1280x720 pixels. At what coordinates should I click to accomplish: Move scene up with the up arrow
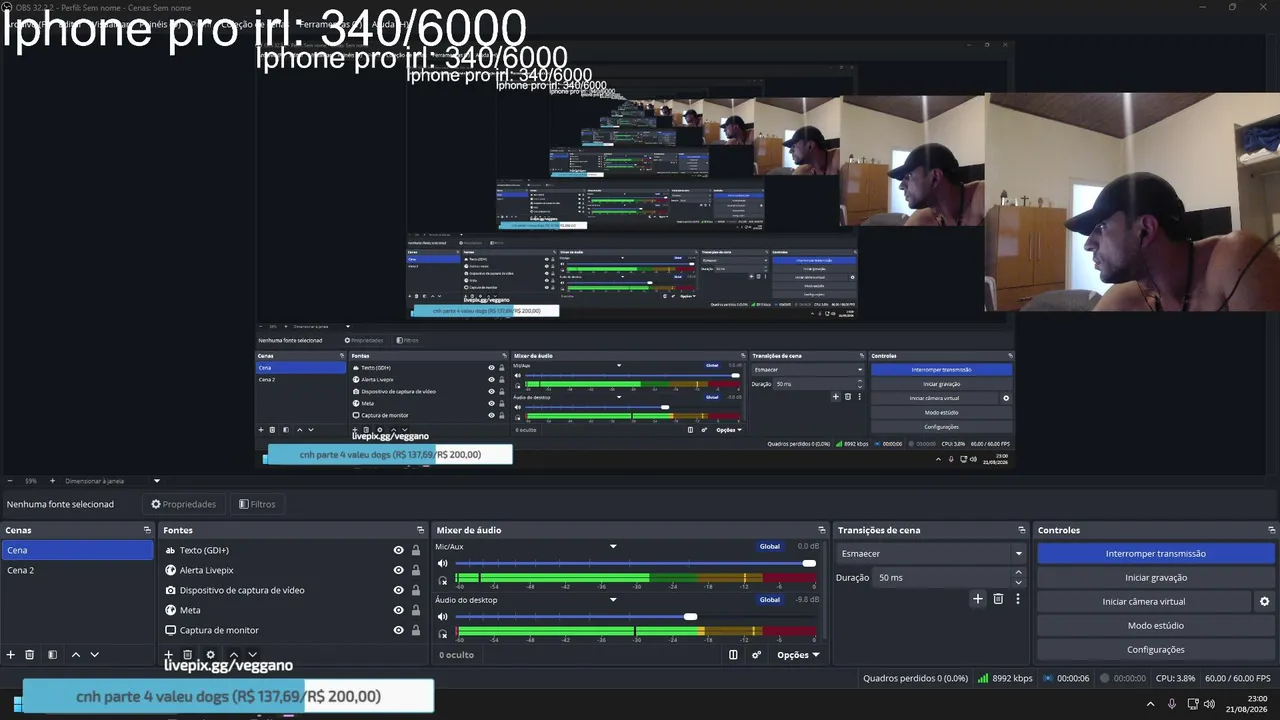76,655
